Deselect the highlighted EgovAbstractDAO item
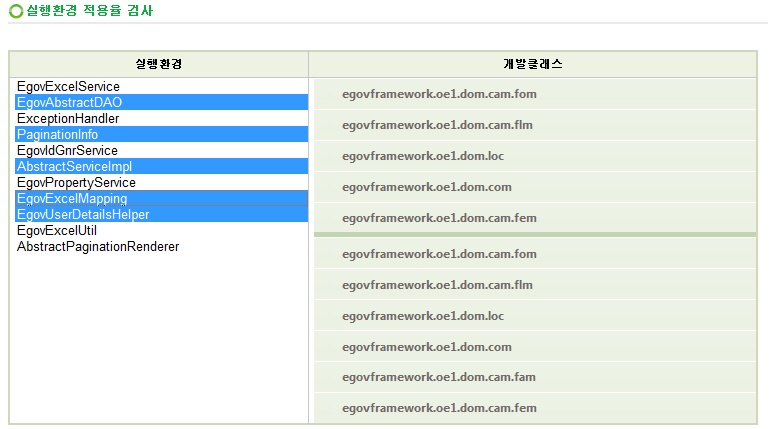 click(69, 103)
